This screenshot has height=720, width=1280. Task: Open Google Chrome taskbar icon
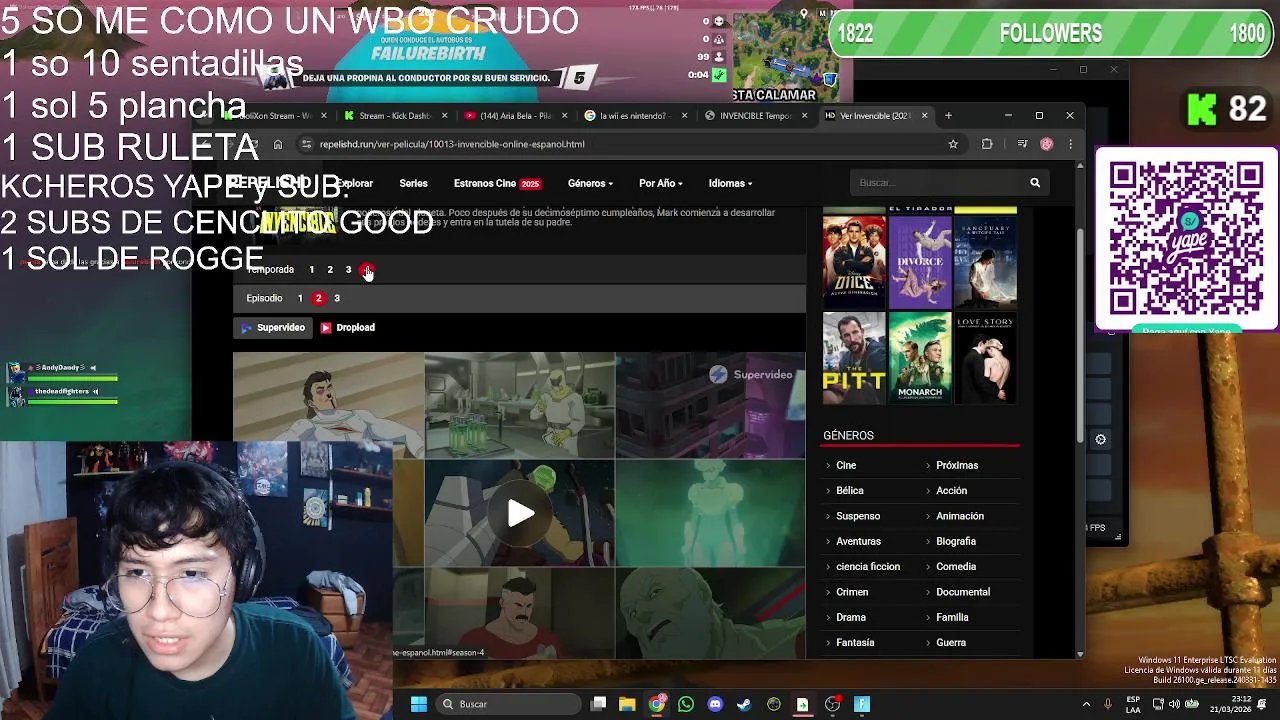[656, 704]
